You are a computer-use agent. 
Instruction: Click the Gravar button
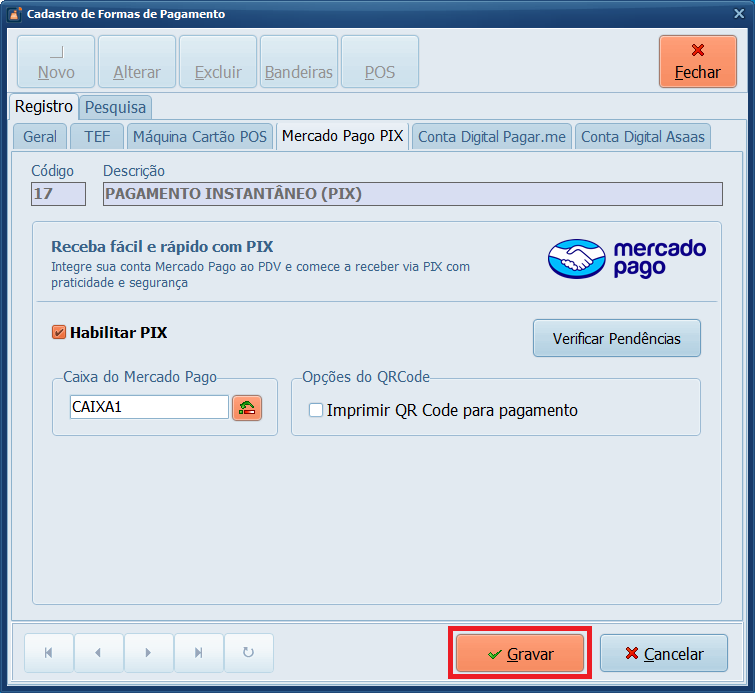click(x=520, y=654)
